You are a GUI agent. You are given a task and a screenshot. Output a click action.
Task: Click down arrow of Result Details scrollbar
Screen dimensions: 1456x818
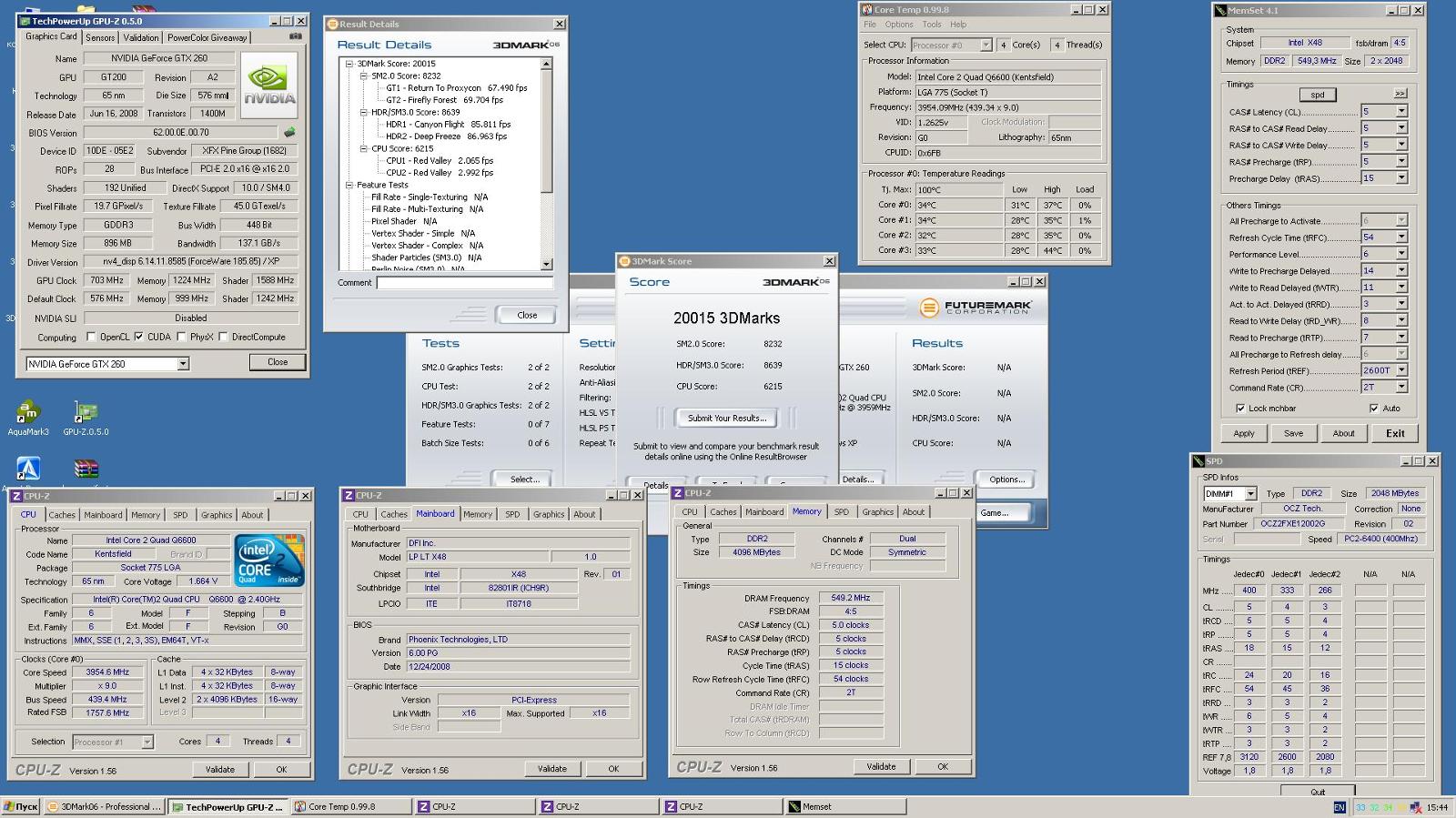point(546,264)
